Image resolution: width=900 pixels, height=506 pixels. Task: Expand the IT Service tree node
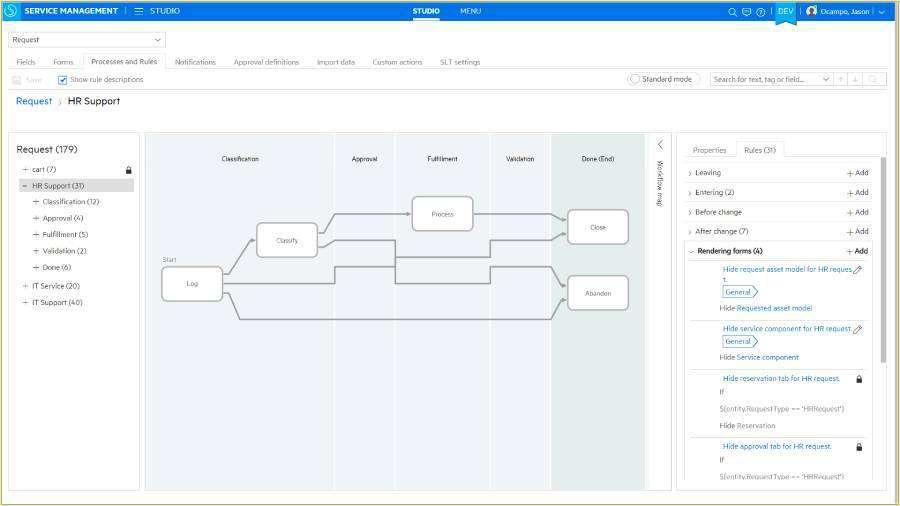point(26,286)
